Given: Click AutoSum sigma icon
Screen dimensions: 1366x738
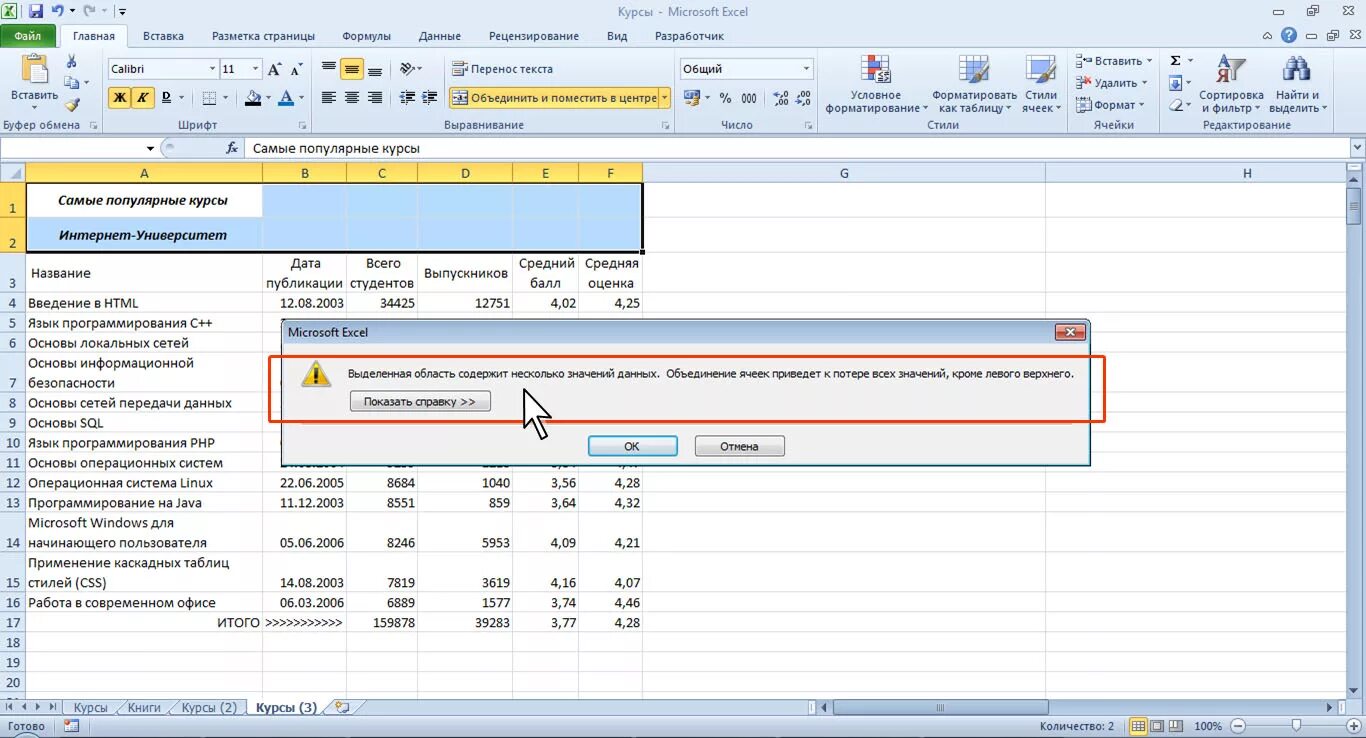Looking at the screenshot, I should coord(1175,61).
